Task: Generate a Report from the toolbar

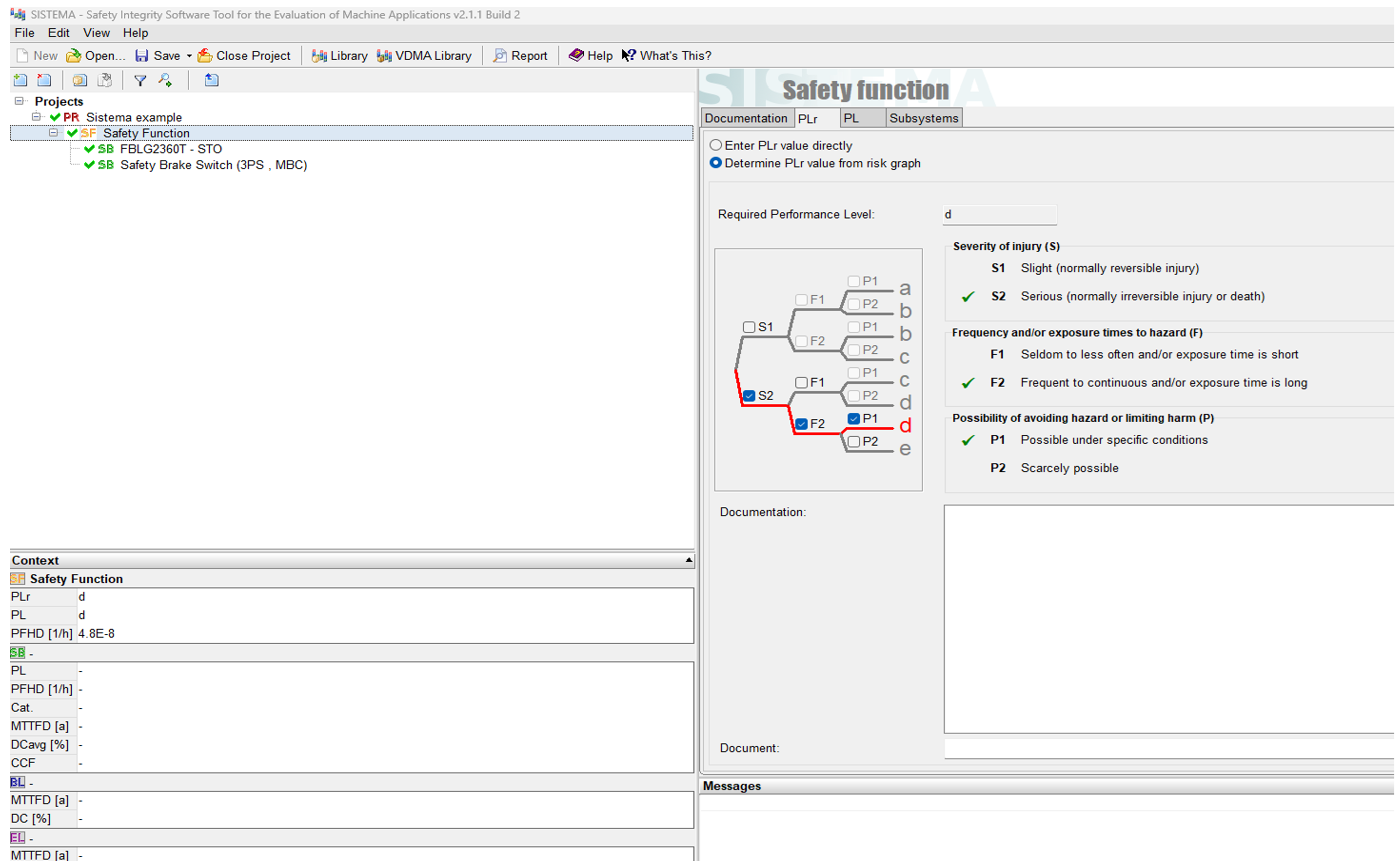Action: [520, 56]
